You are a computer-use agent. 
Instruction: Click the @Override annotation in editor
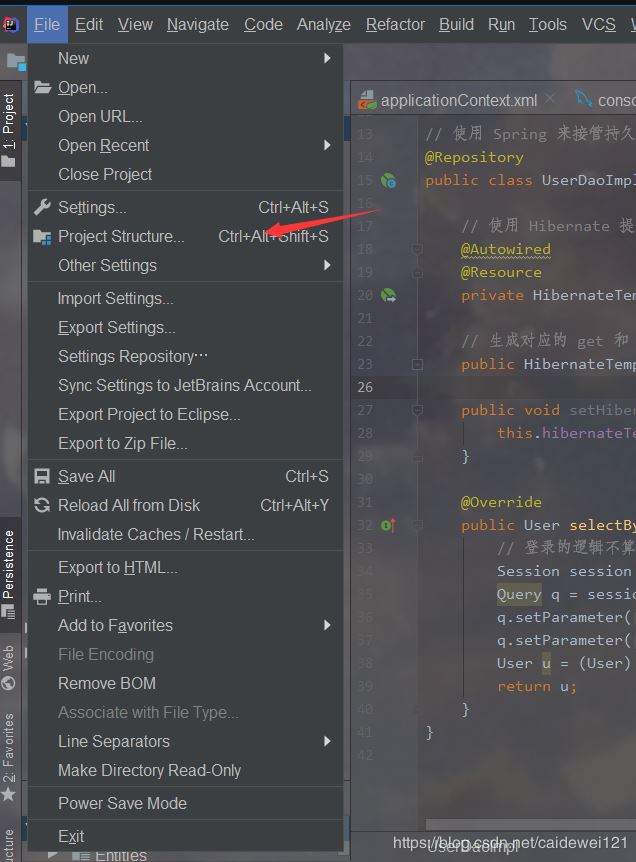coord(501,502)
